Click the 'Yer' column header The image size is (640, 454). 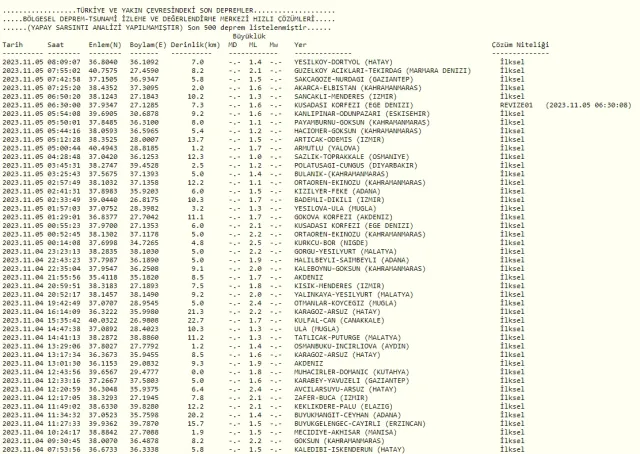coord(300,46)
